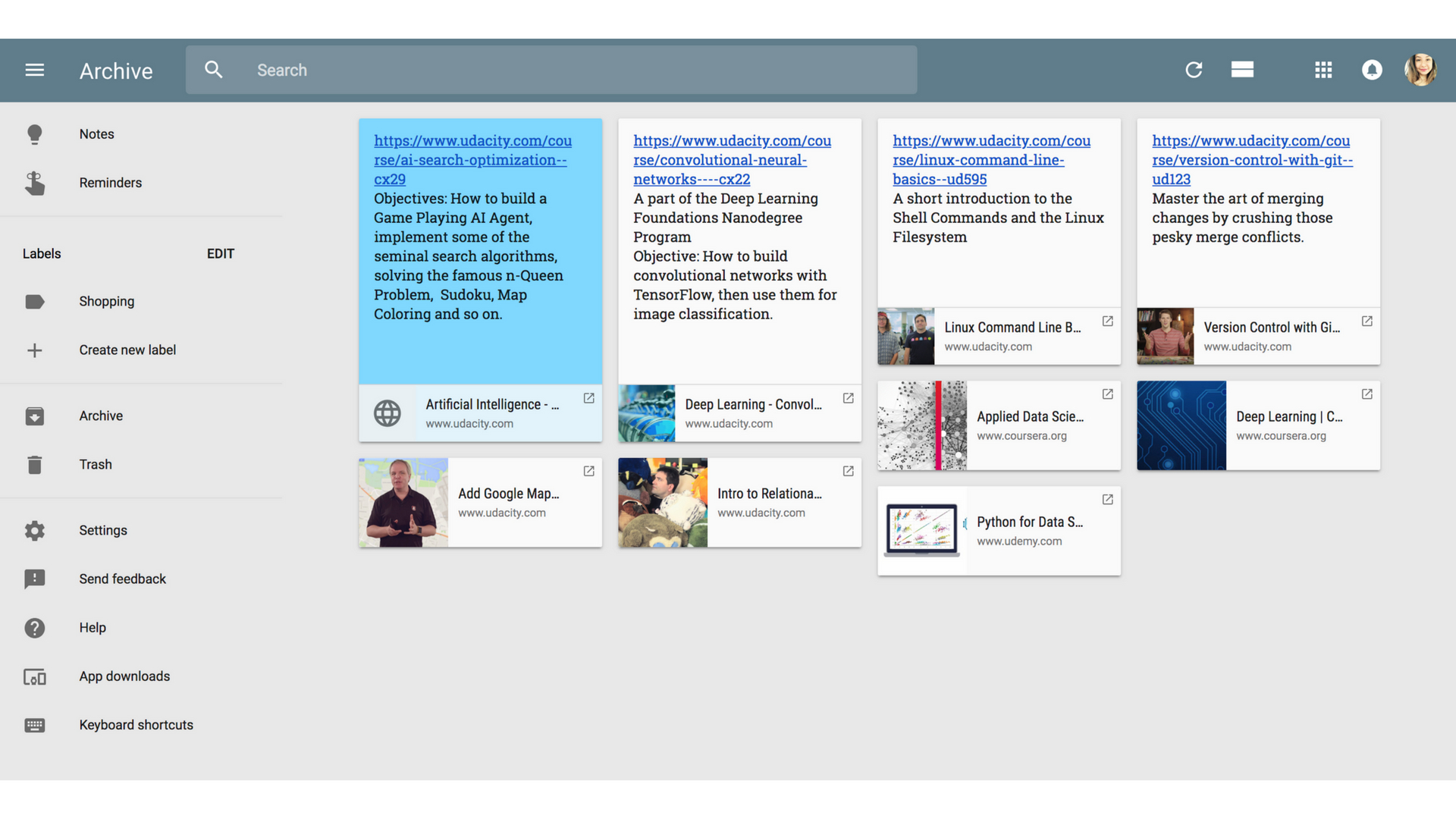Click the 'Applied Data Scie...' title
The width and height of the screenshot is (1456, 819).
click(1031, 416)
